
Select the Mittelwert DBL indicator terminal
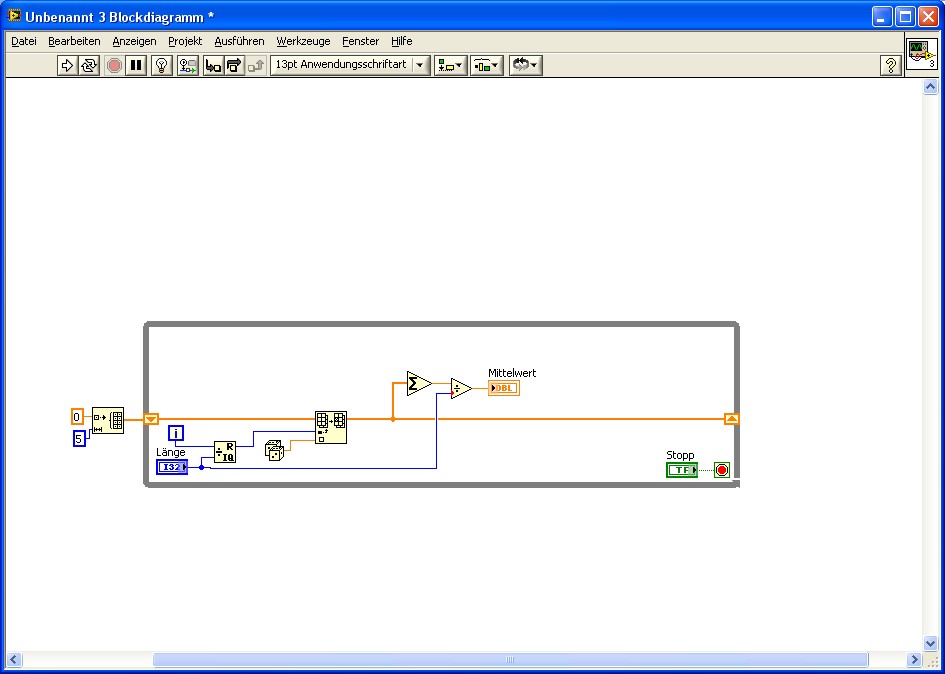[504, 388]
